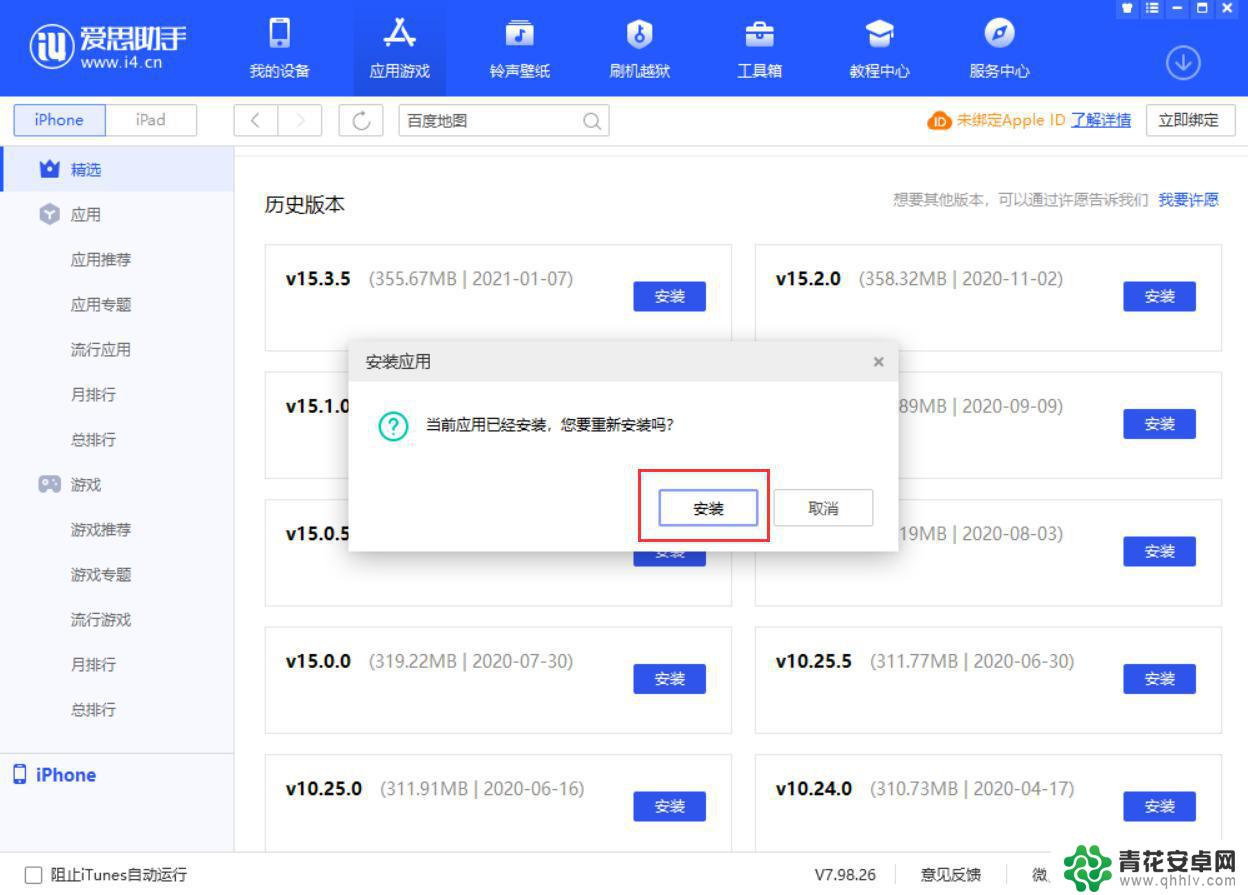Open the 了解详情 link
1248x895 pixels.
[x=1101, y=120]
